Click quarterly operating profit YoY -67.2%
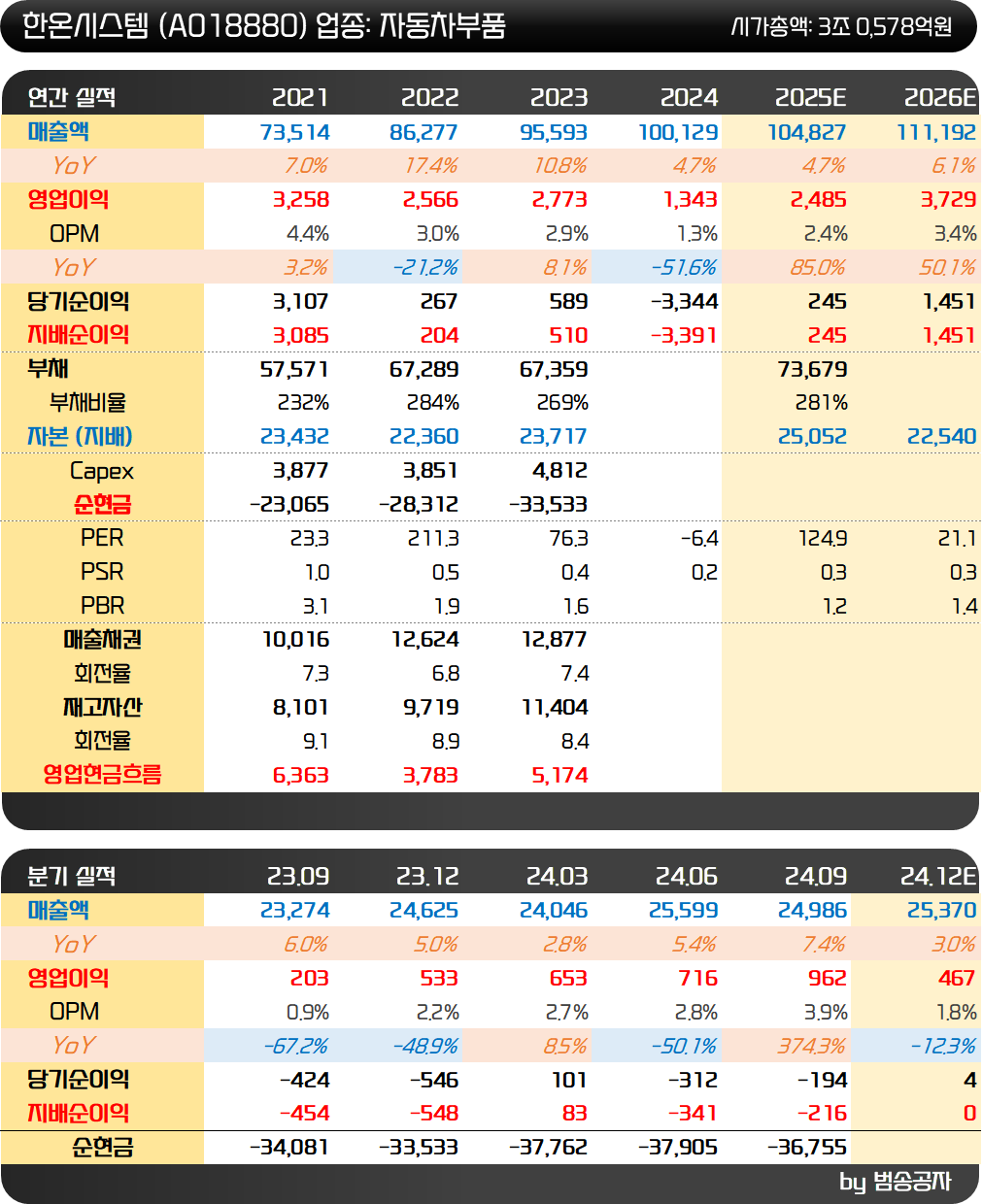The image size is (982, 1204). point(295,1046)
